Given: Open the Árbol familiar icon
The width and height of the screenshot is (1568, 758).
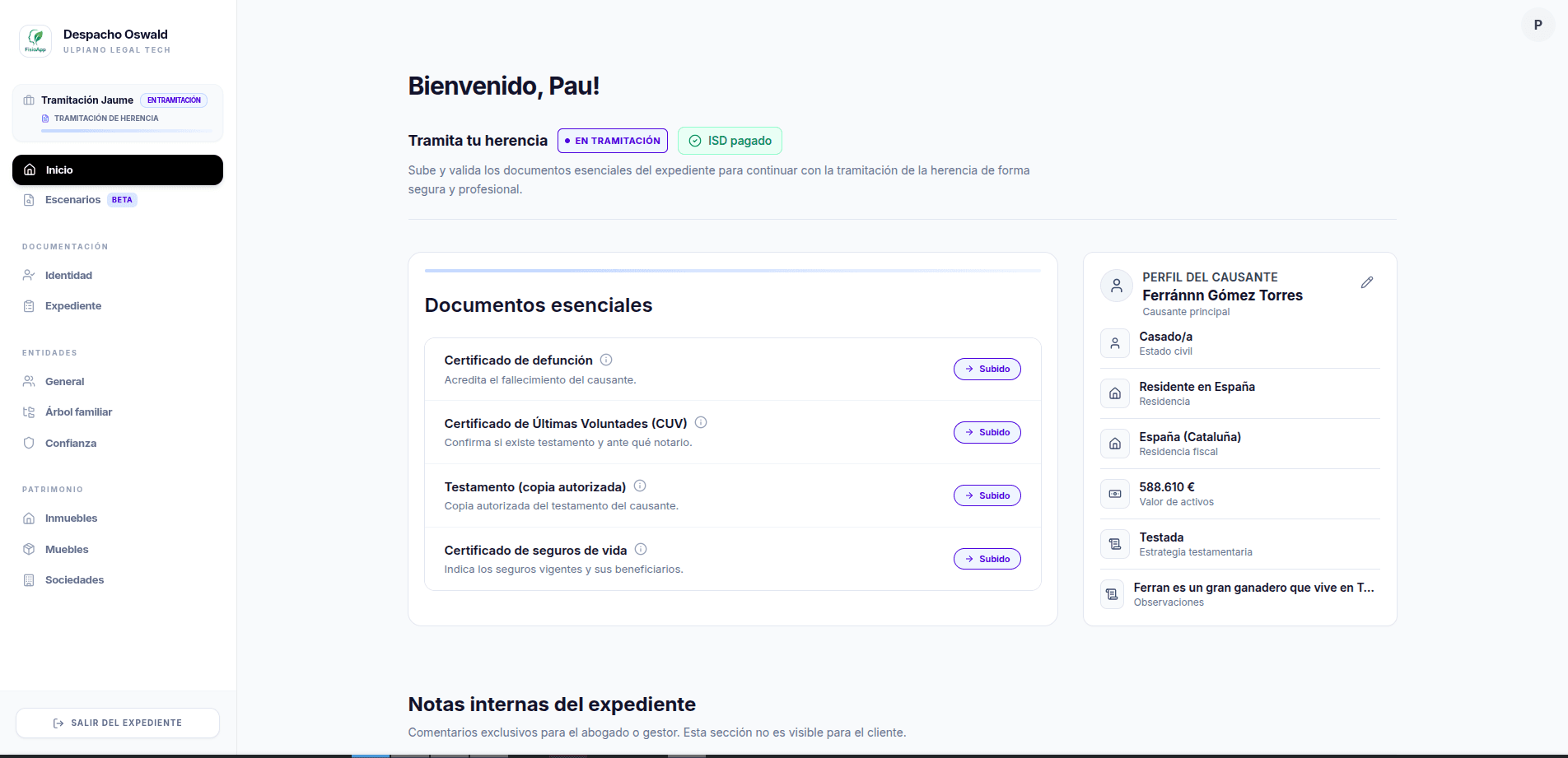Looking at the screenshot, I should click(x=30, y=412).
